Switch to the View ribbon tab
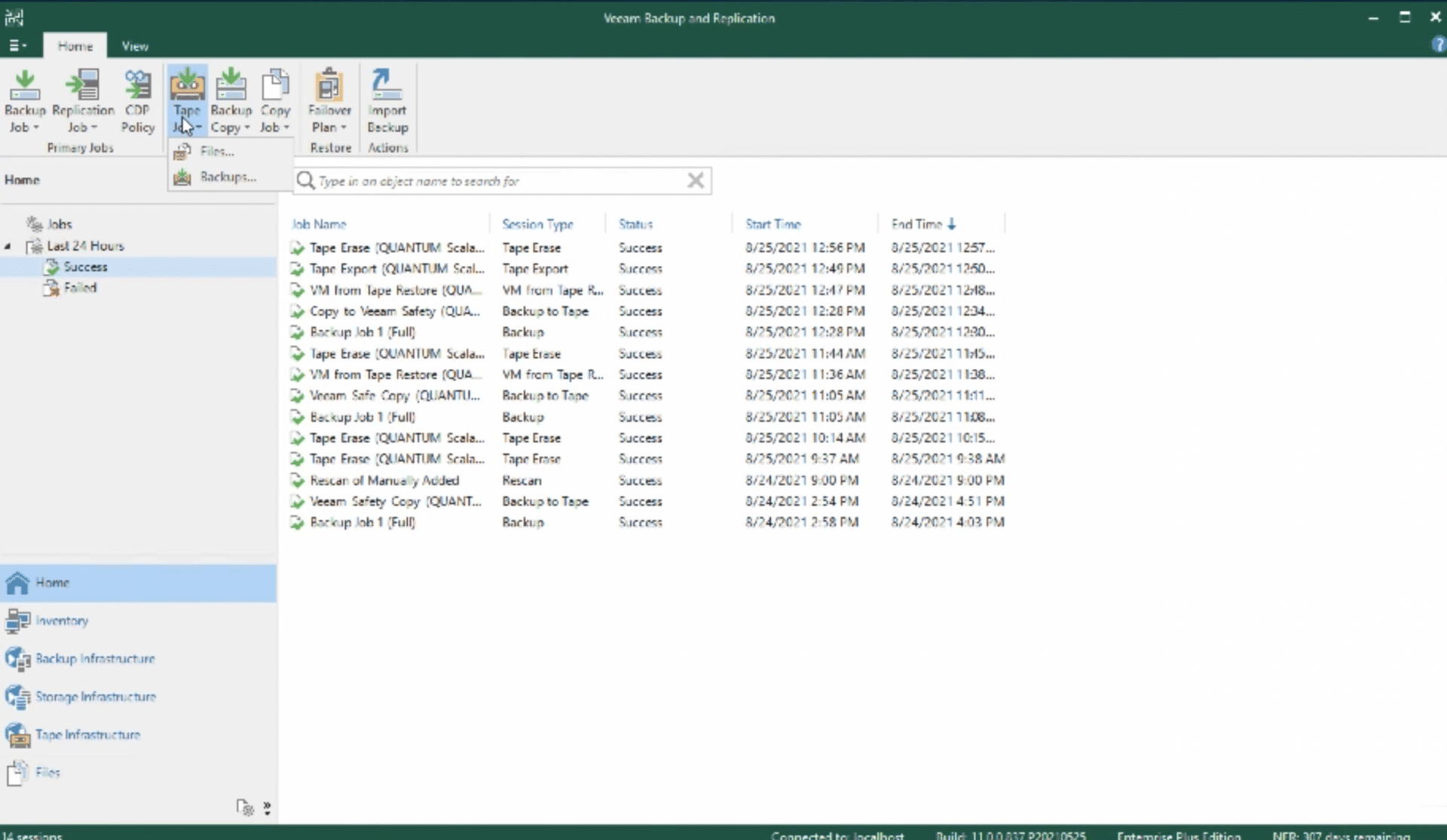Viewport: 1447px width, 840px height. tap(135, 46)
